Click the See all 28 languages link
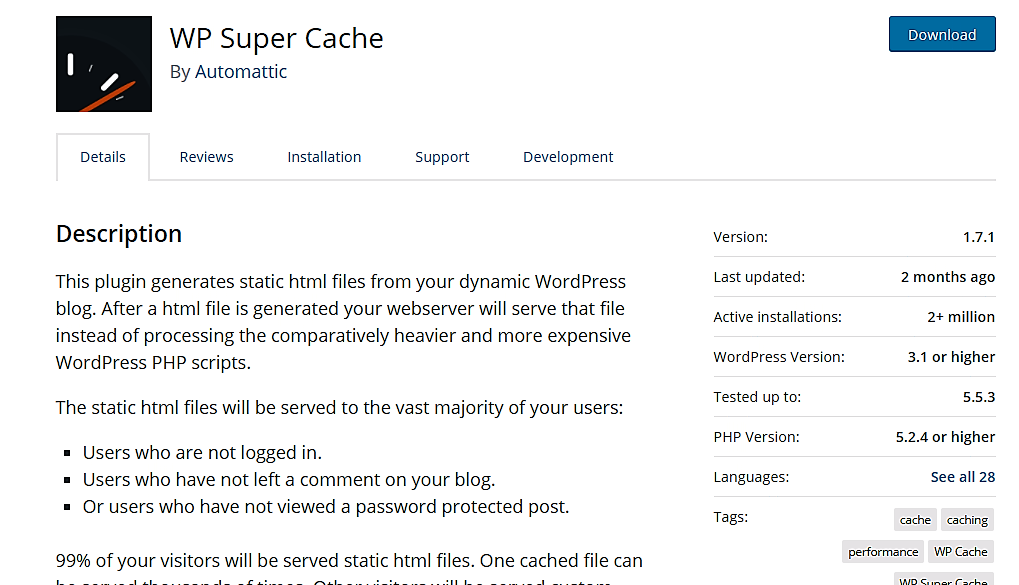Image resolution: width=1019 pixels, height=585 pixels. point(962,477)
